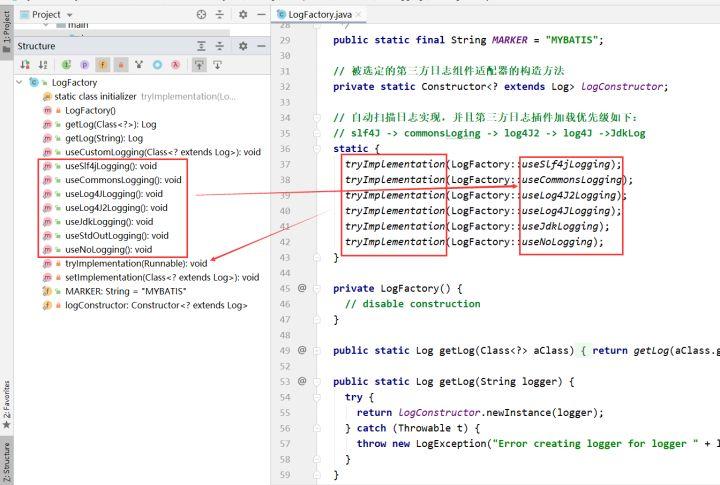Select useSlf4jLogging() in Structure tree
Screen dimensions: 720x485
108,166
